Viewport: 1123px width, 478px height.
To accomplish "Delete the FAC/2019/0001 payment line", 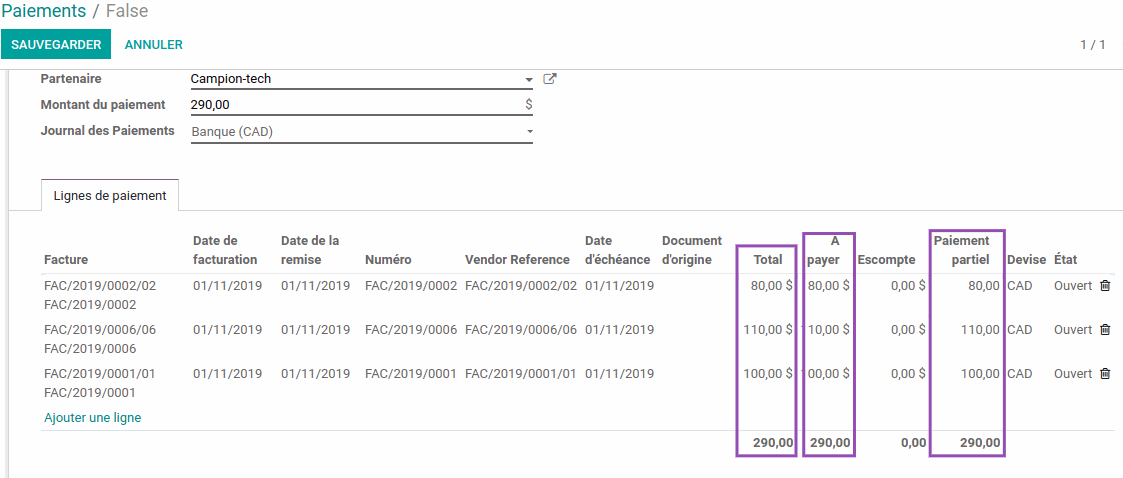I will pos(1105,374).
